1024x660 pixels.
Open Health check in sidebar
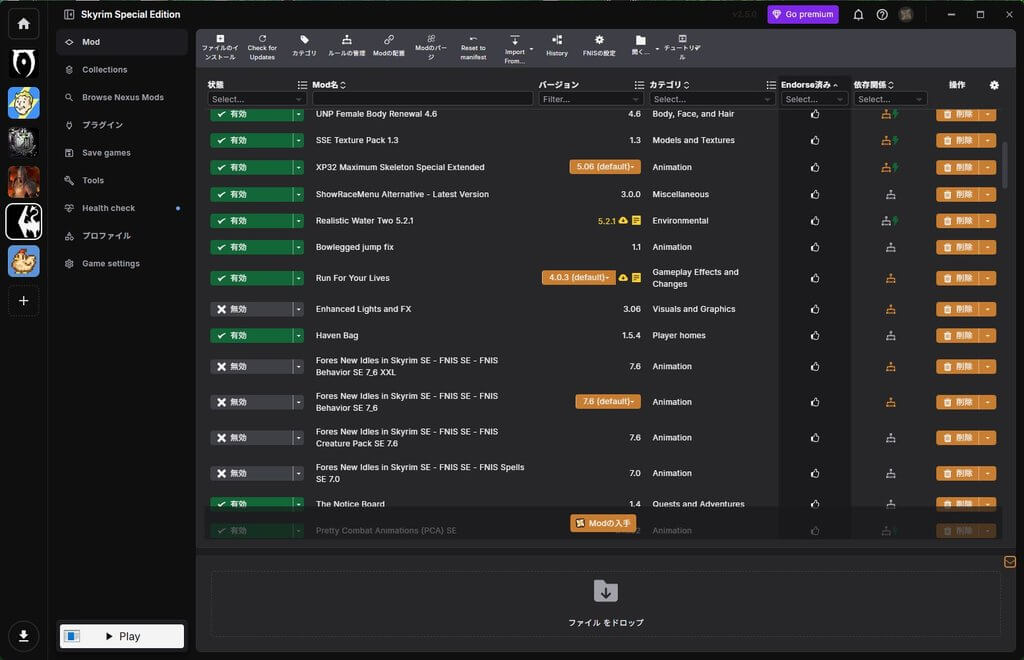point(121,208)
